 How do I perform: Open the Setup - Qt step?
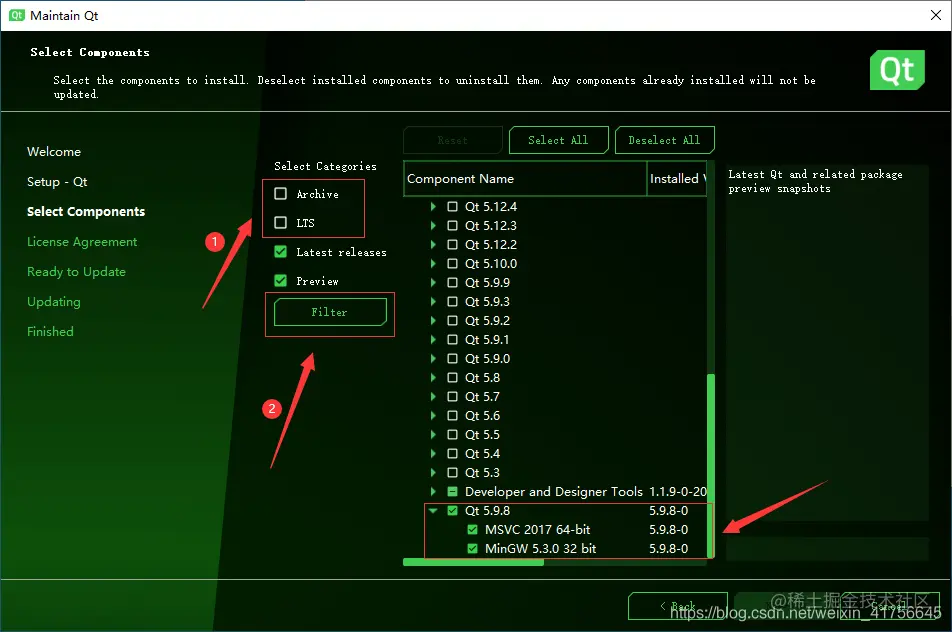[x=57, y=182]
